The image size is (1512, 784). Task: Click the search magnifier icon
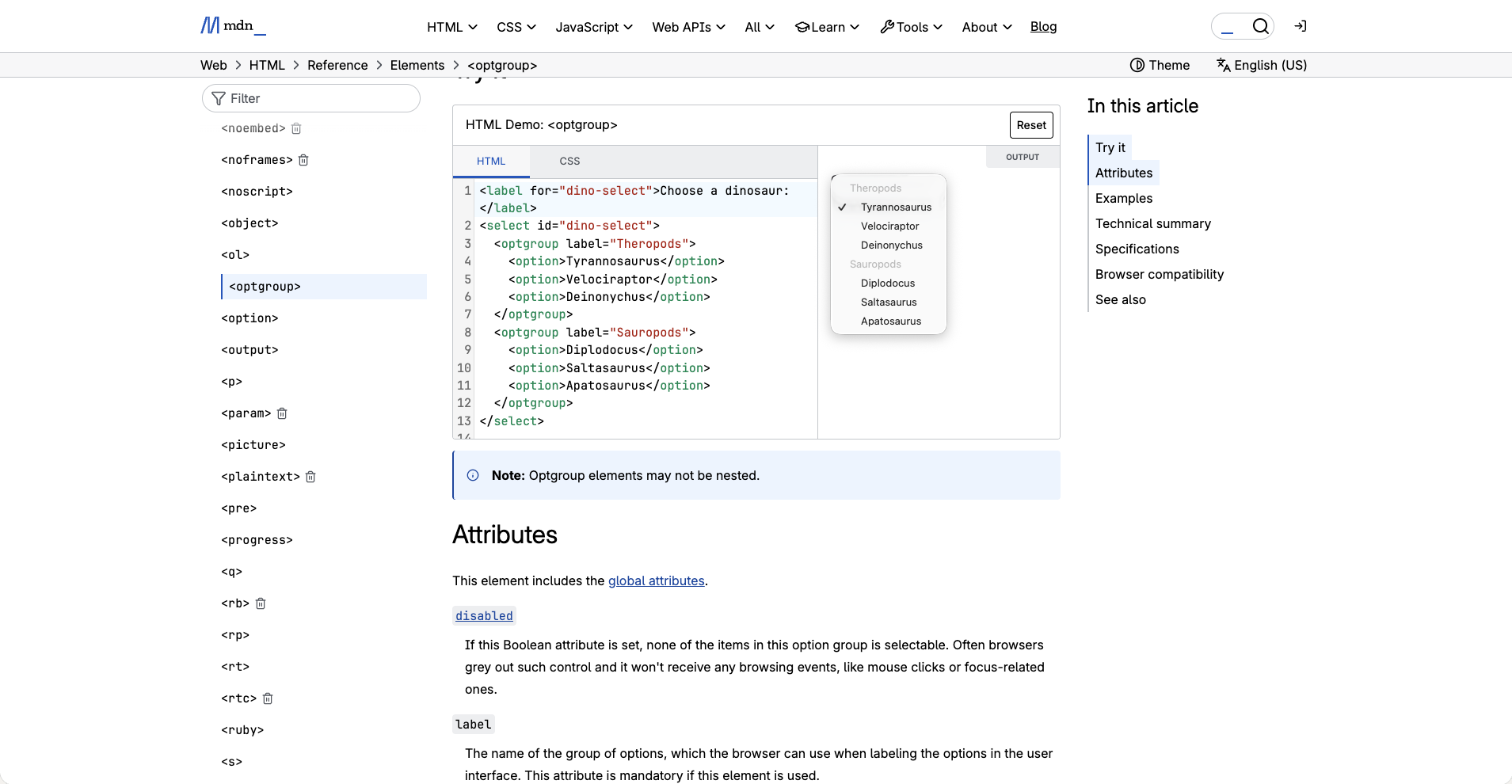[1260, 26]
